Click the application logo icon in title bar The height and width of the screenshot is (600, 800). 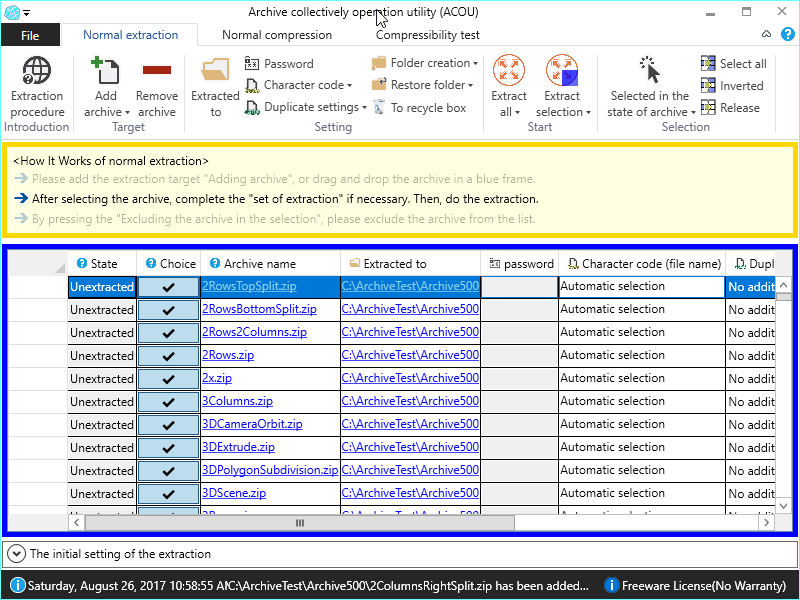pos(11,12)
